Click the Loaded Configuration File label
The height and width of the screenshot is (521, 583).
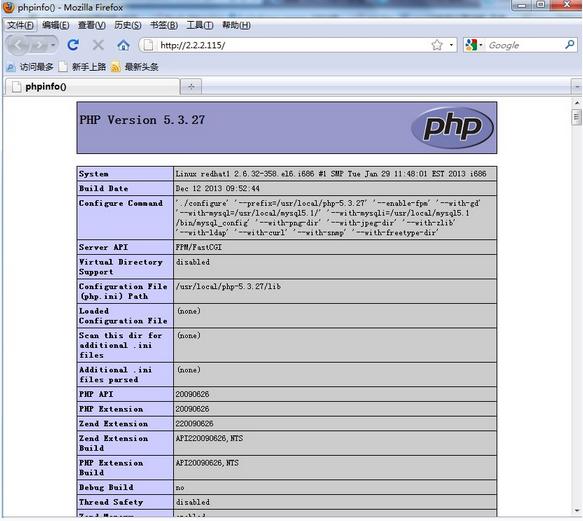(123, 316)
